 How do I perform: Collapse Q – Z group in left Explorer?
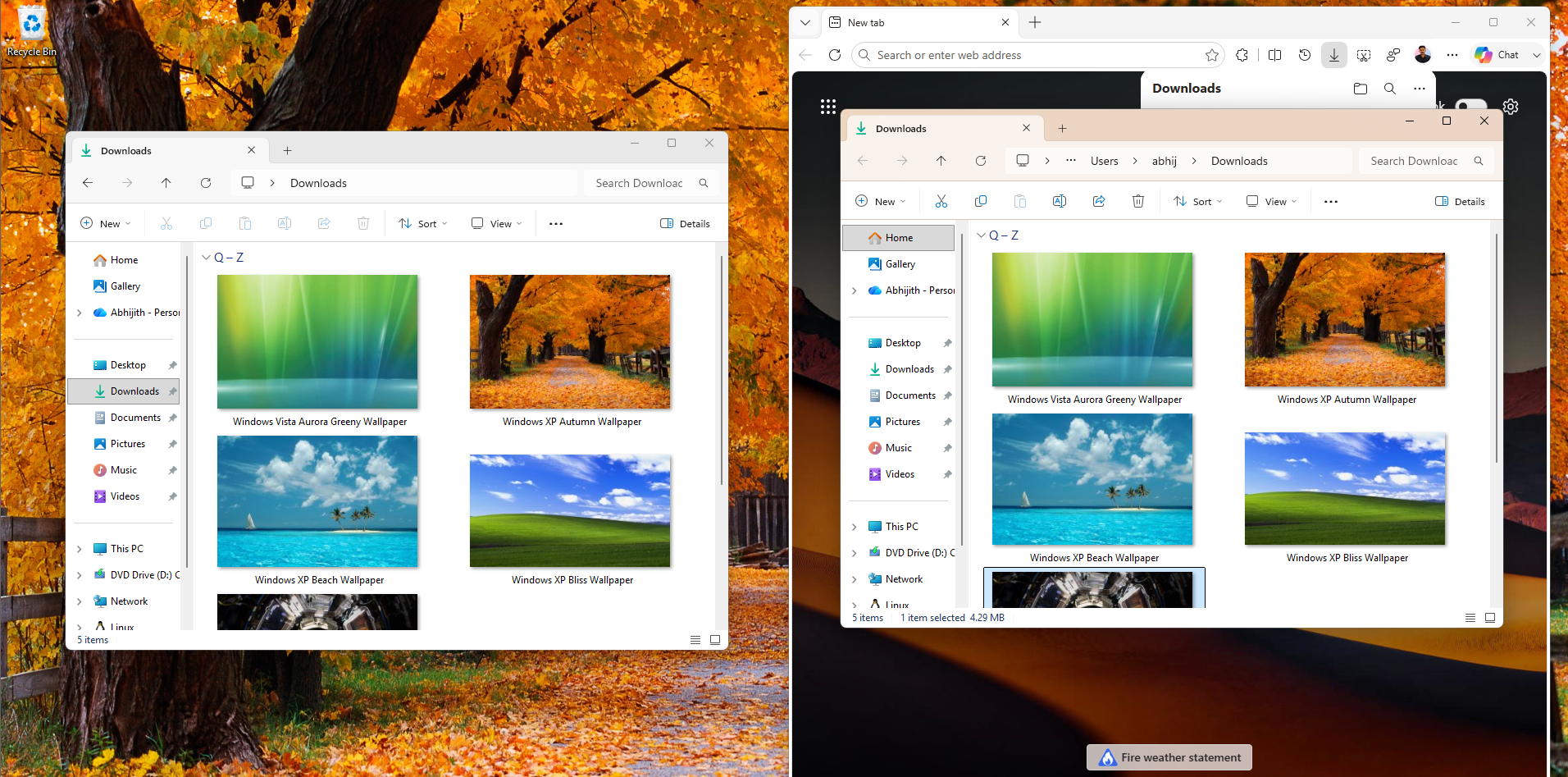(x=206, y=258)
